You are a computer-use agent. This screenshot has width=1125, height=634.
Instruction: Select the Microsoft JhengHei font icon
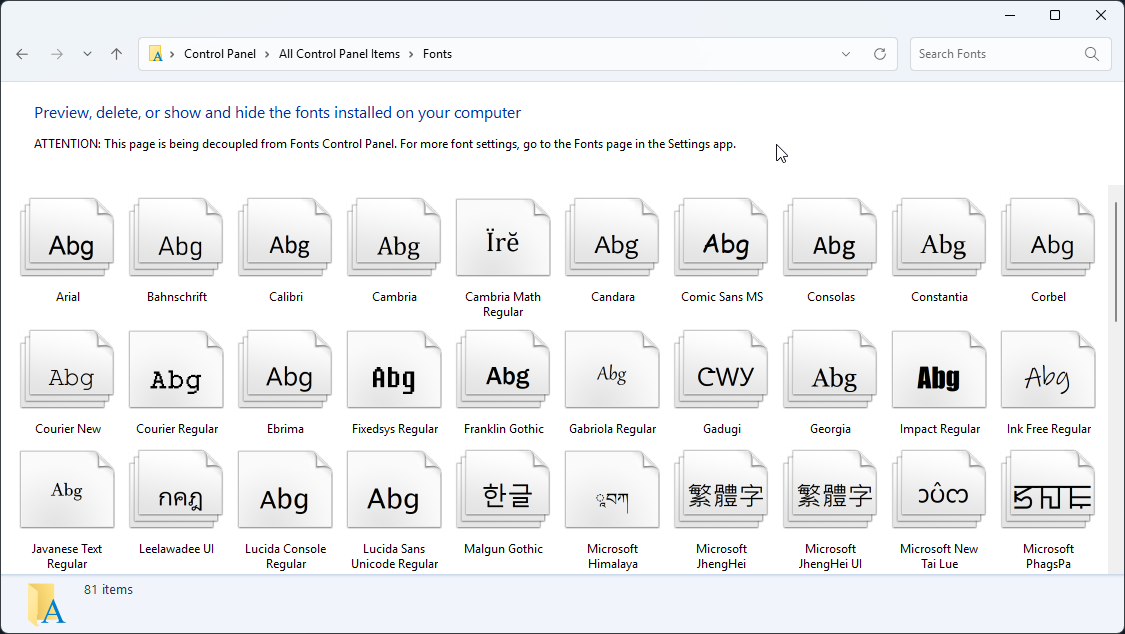point(722,490)
